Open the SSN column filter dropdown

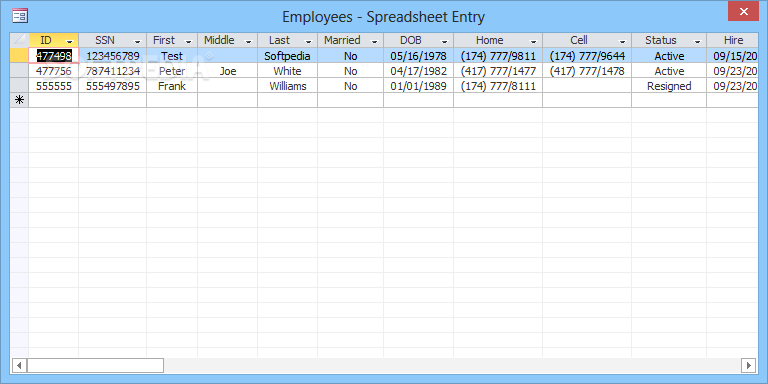(x=138, y=41)
